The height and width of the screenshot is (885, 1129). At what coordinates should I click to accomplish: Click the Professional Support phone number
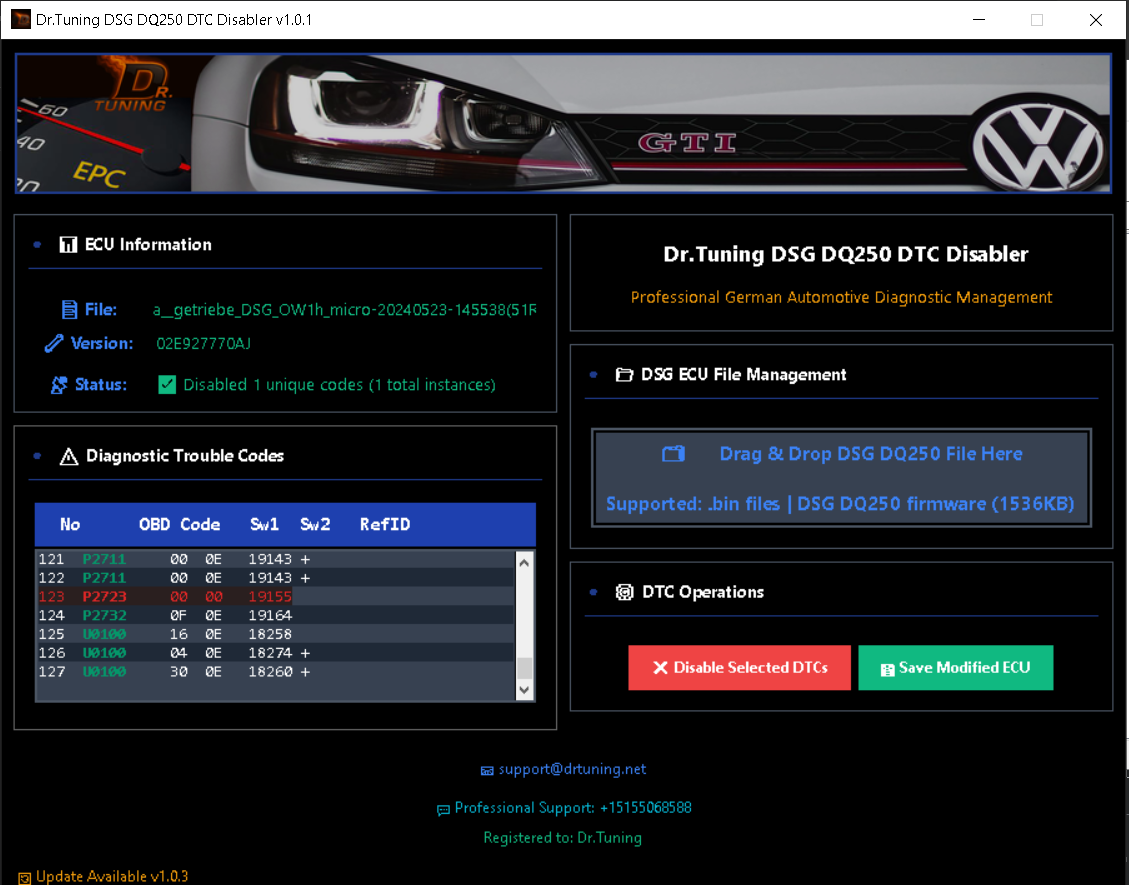coord(645,808)
